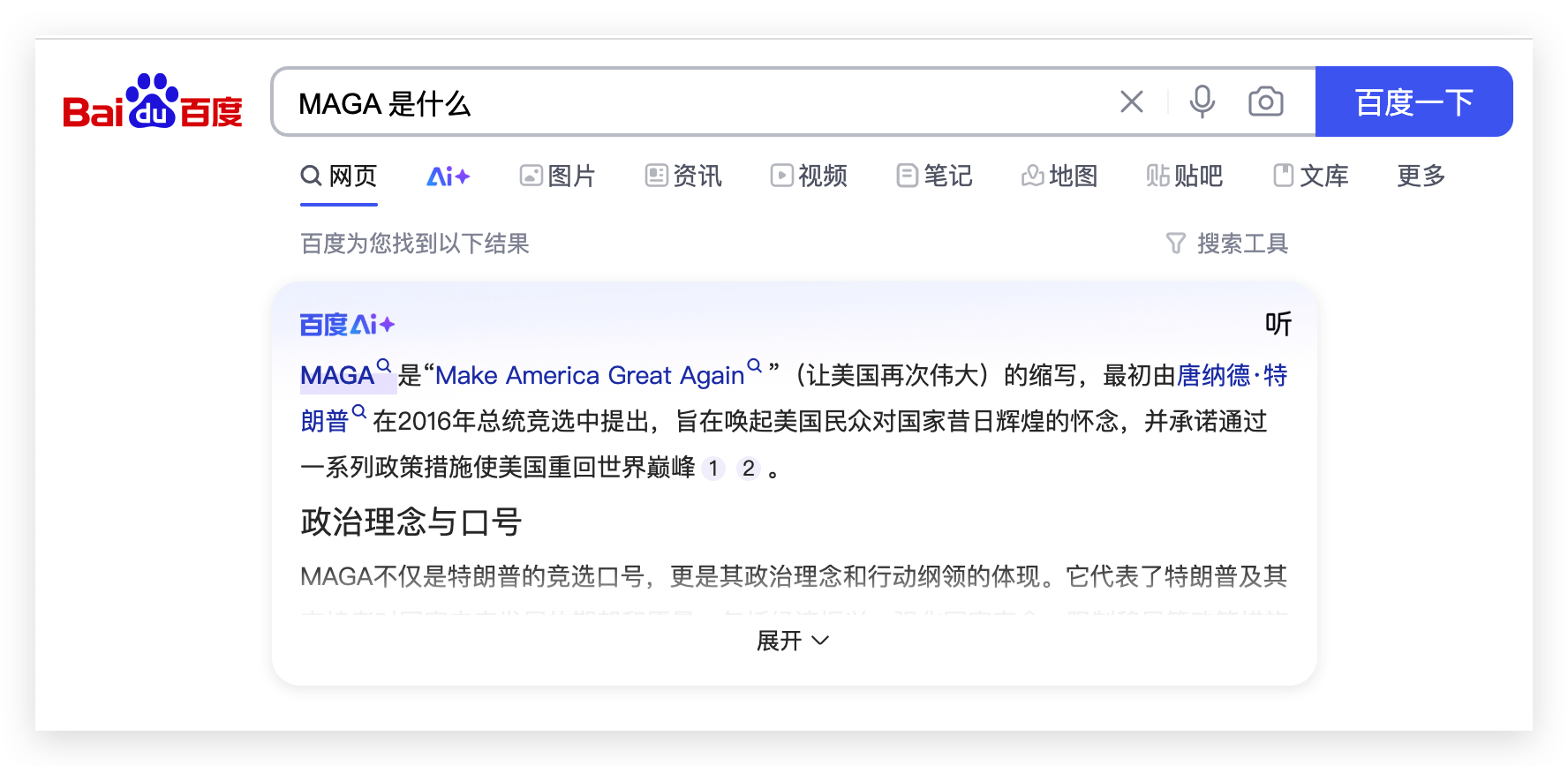Switch to the Ai+ tab
The width and height of the screenshot is (1568, 766).
pos(448,176)
